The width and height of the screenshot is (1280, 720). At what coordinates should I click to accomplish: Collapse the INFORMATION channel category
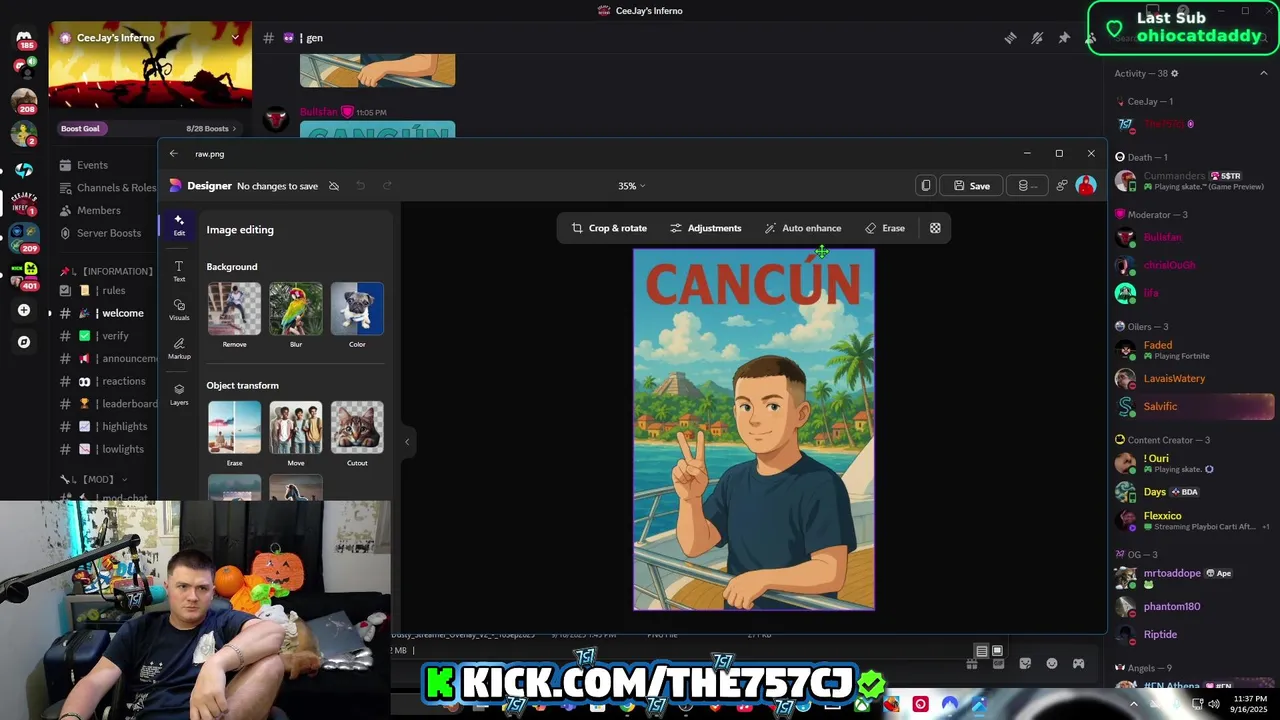pos(111,271)
